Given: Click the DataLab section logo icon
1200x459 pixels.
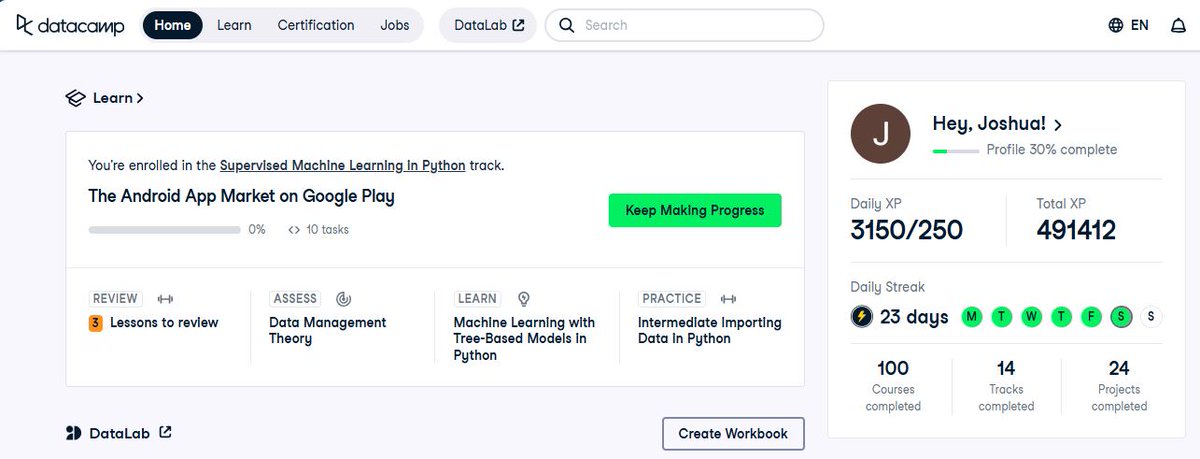Looking at the screenshot, I should click(x=73, y=433).
